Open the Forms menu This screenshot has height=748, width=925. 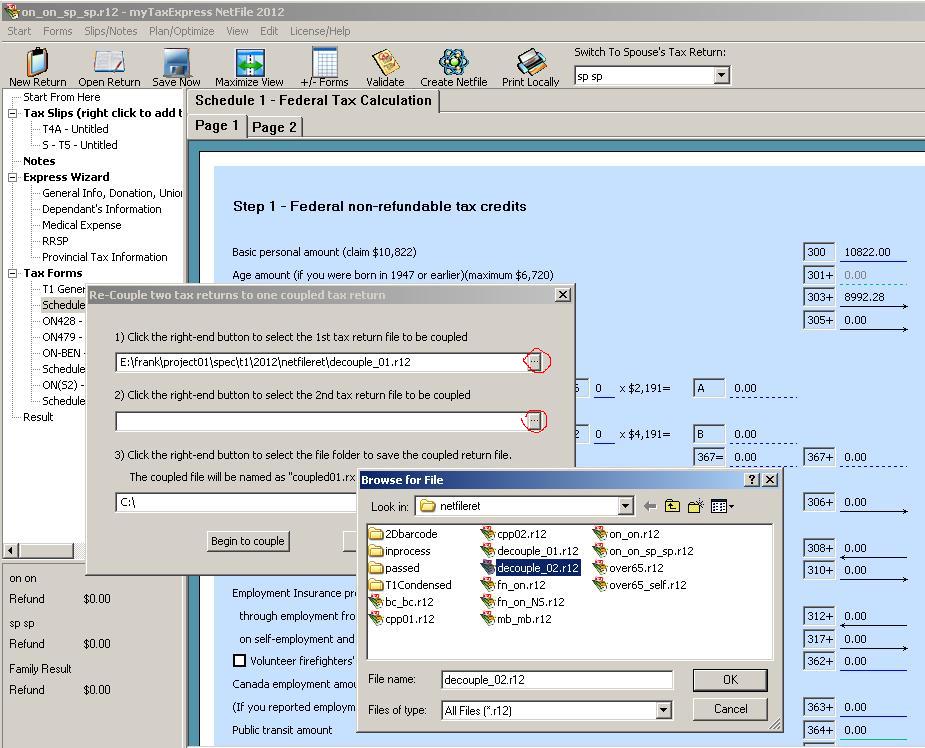coord(57,31)
